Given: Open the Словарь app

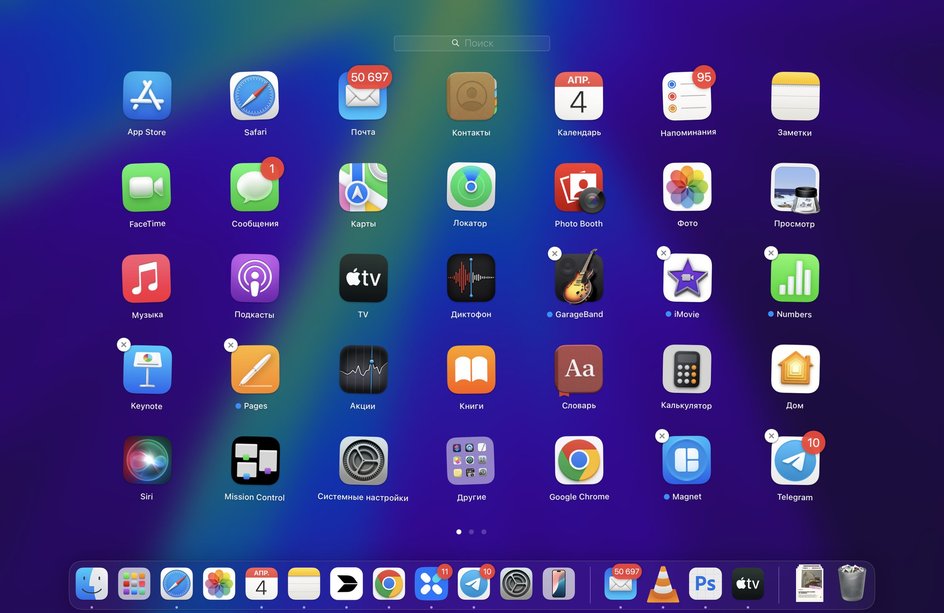Looking at the screenshot, I should click(579, 370).
